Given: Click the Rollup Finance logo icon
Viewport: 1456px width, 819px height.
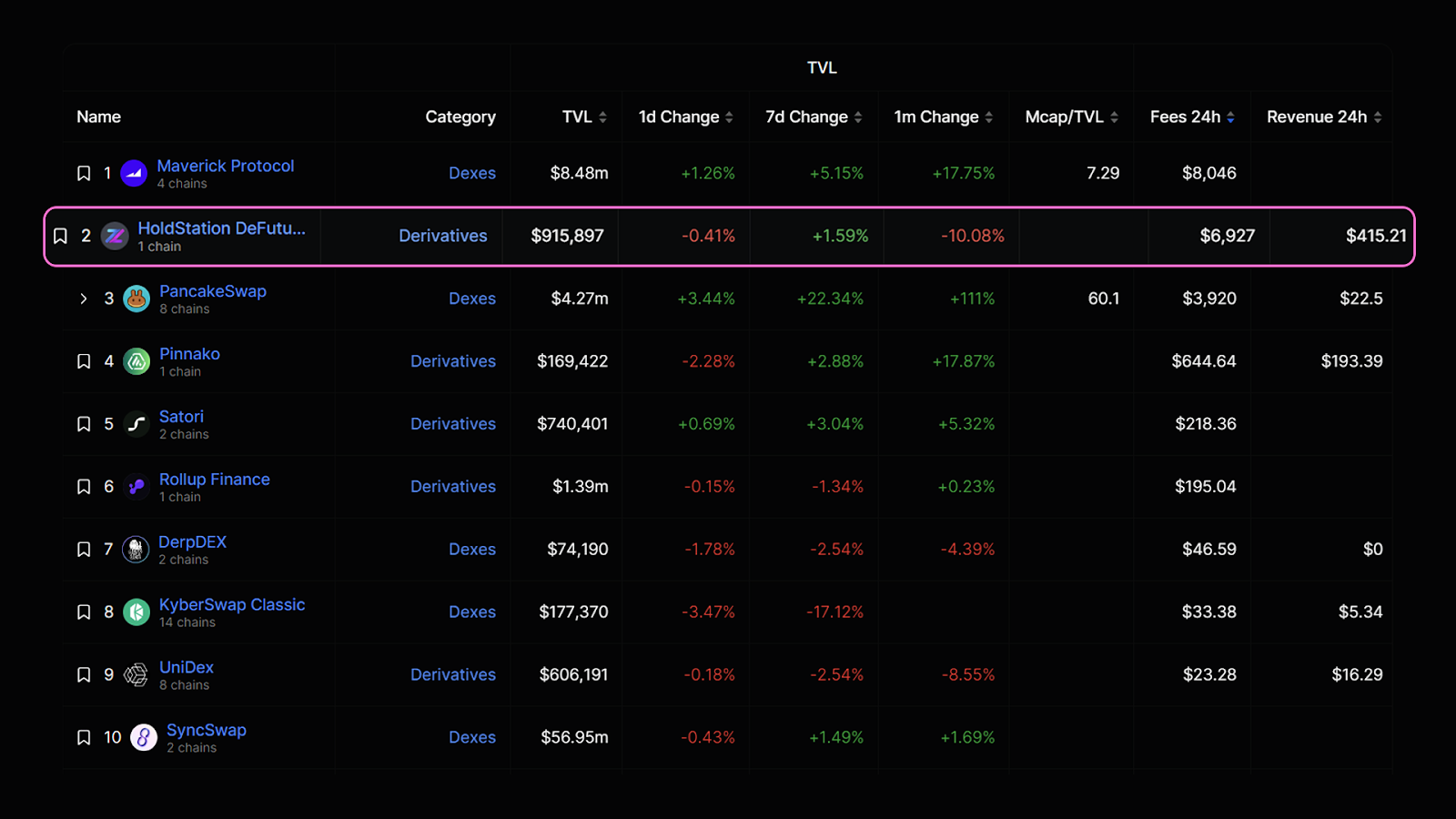Looking at the screenshot, I should pyautogui.click(x=136, y=487).
